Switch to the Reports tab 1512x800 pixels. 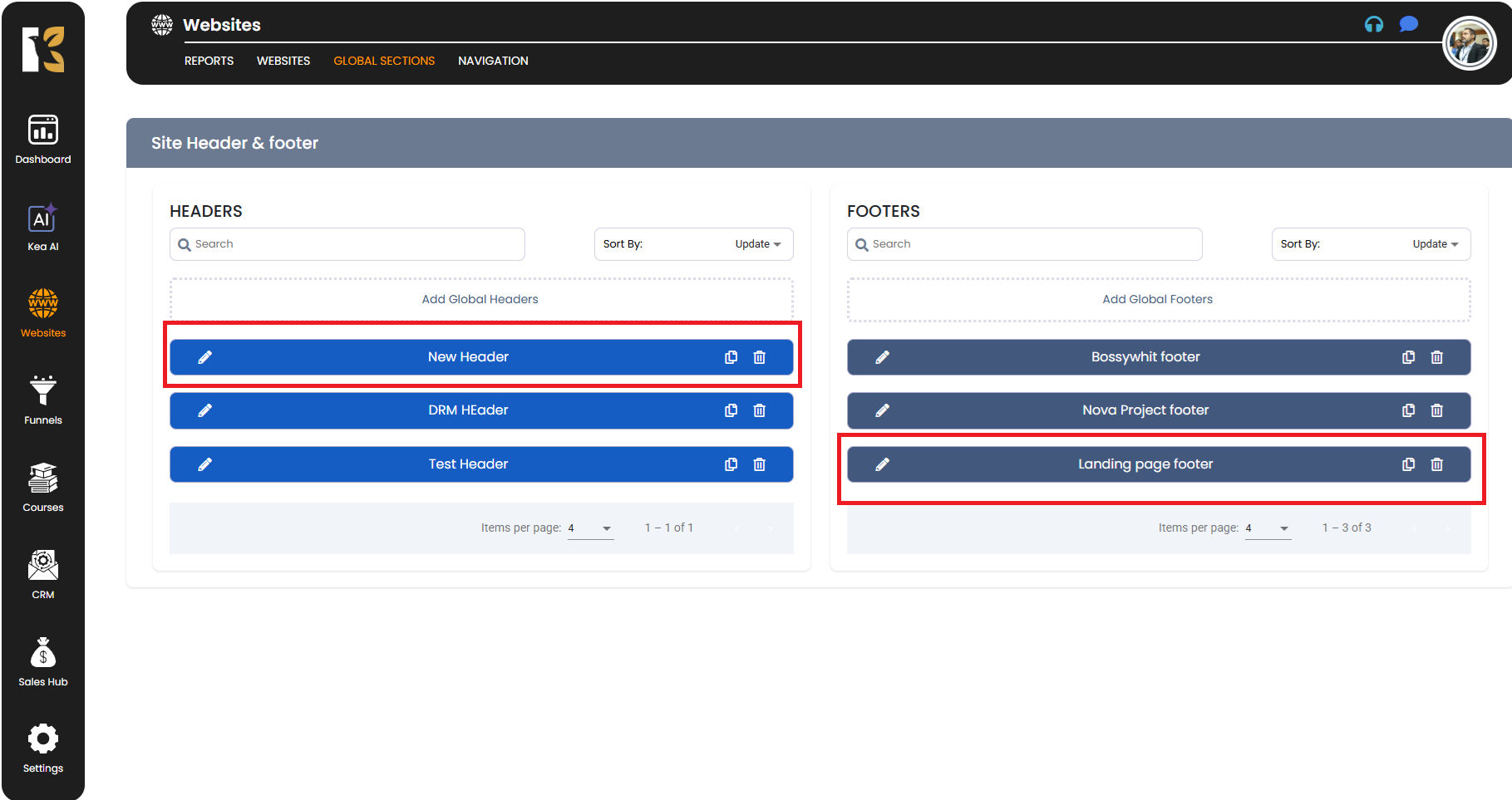(x=209, y=61)
